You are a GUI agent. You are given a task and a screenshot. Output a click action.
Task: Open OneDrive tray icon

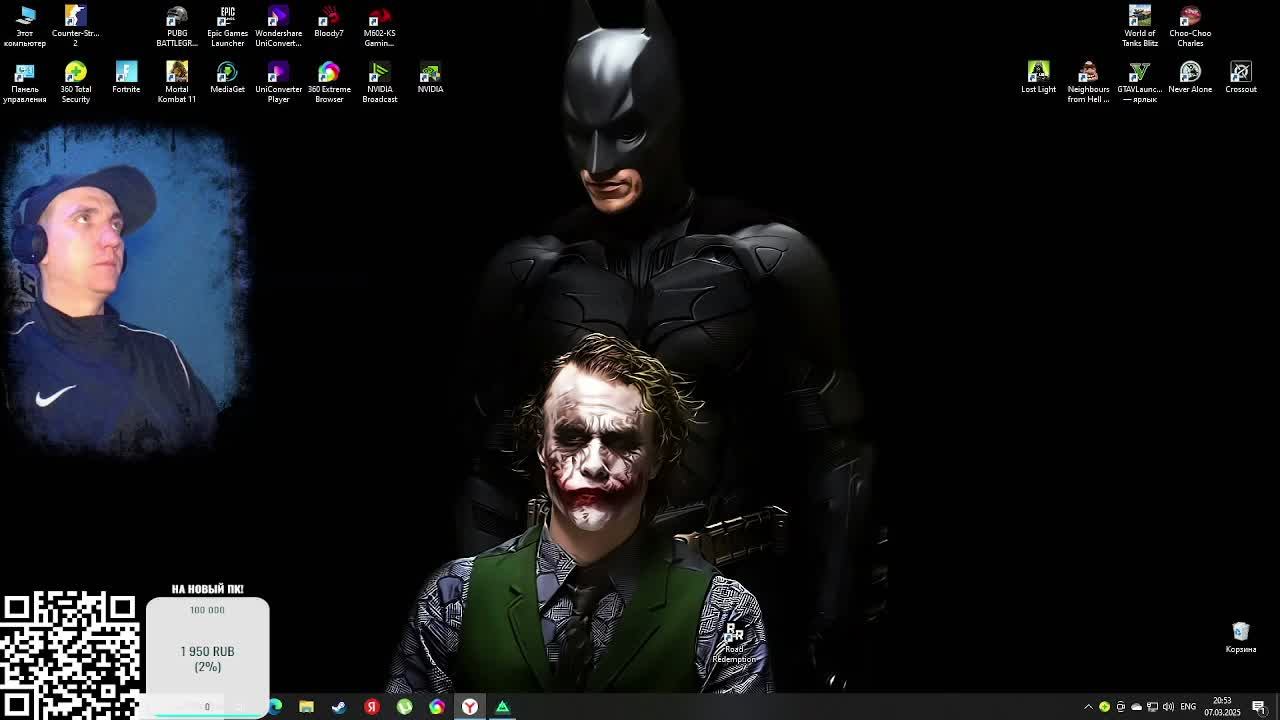[x=1136, y=707]
